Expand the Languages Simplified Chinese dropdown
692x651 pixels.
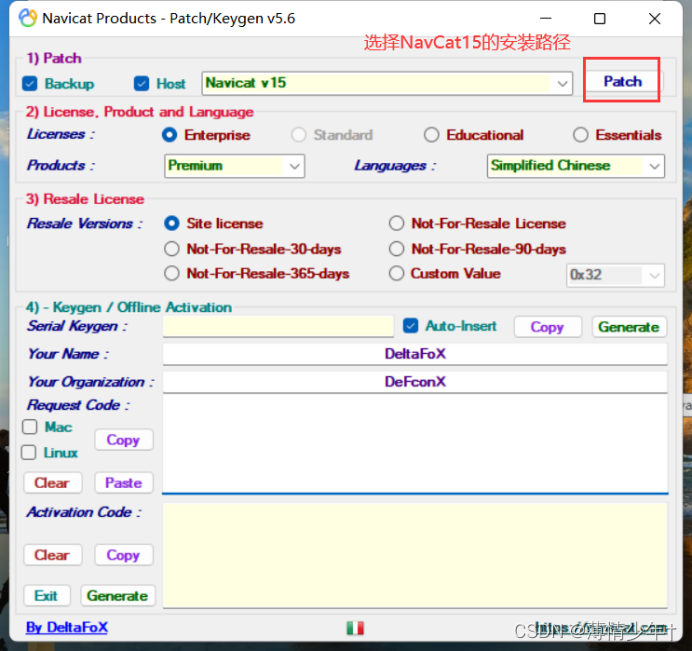[x=575, y=166]
